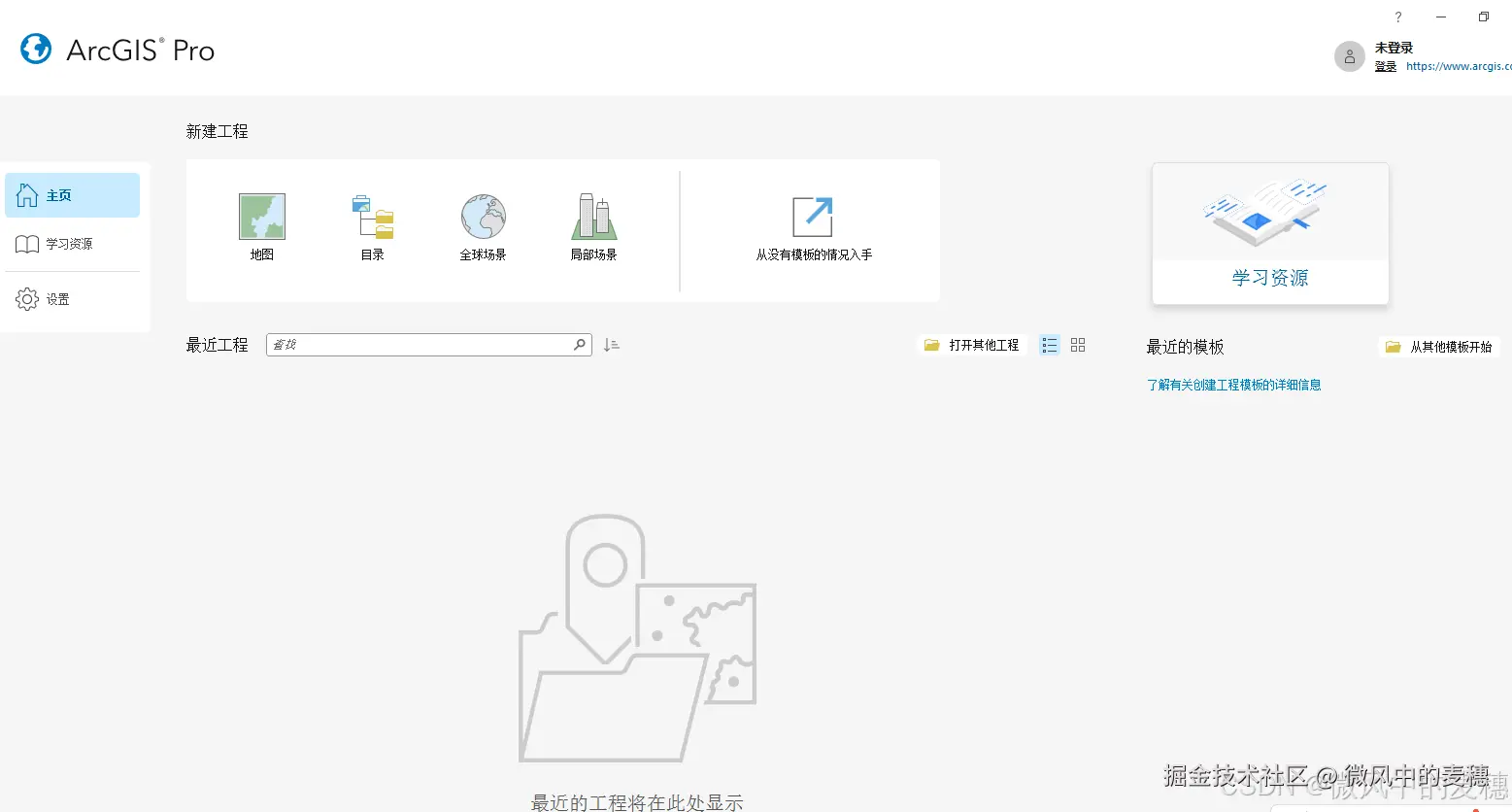Screen dimensions: 1512x812
Task: Start from another template (从其他模板开始)
Action: coord(1439,347)
